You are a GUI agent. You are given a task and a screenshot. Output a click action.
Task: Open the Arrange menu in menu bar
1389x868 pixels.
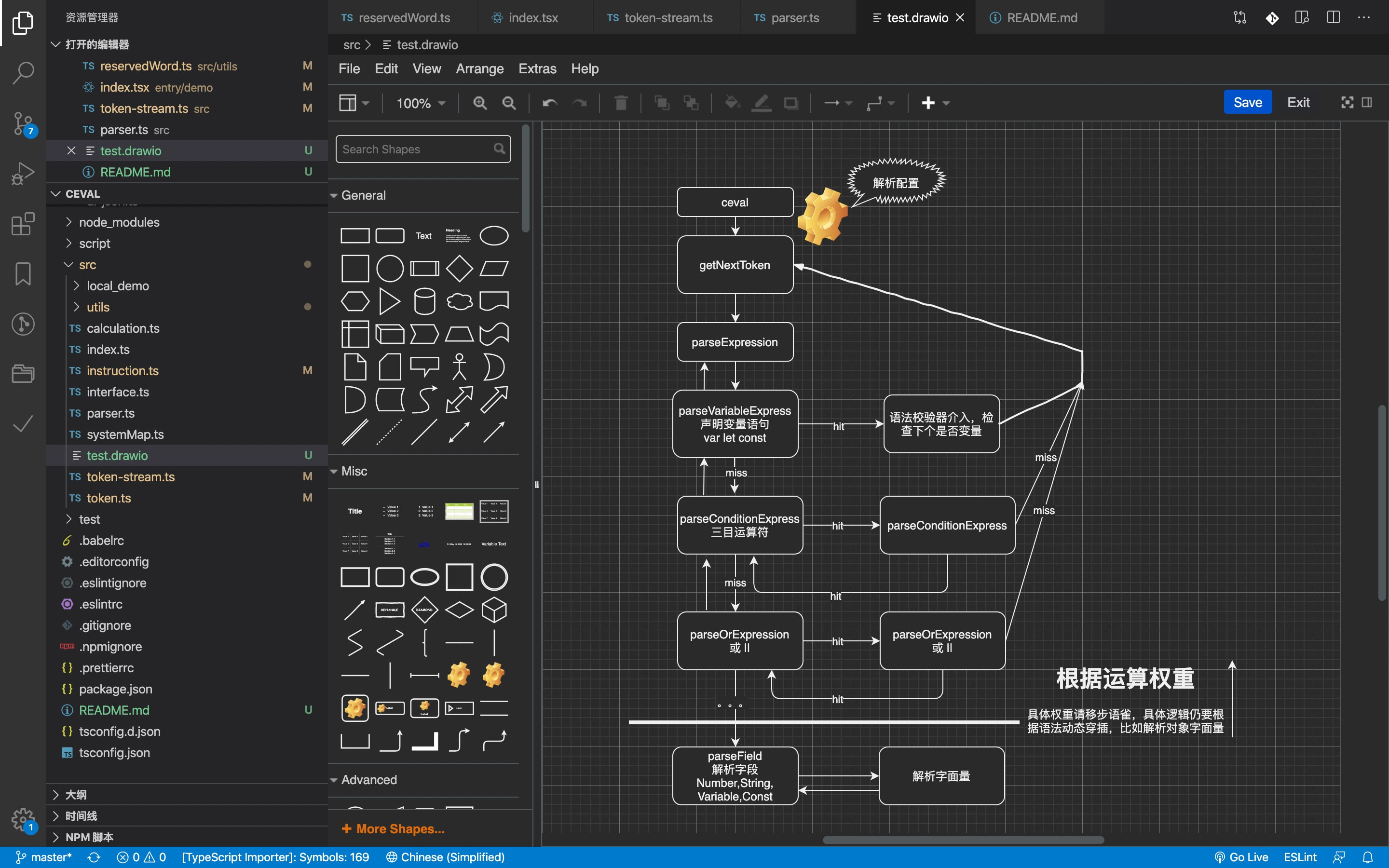pos(479,69)
